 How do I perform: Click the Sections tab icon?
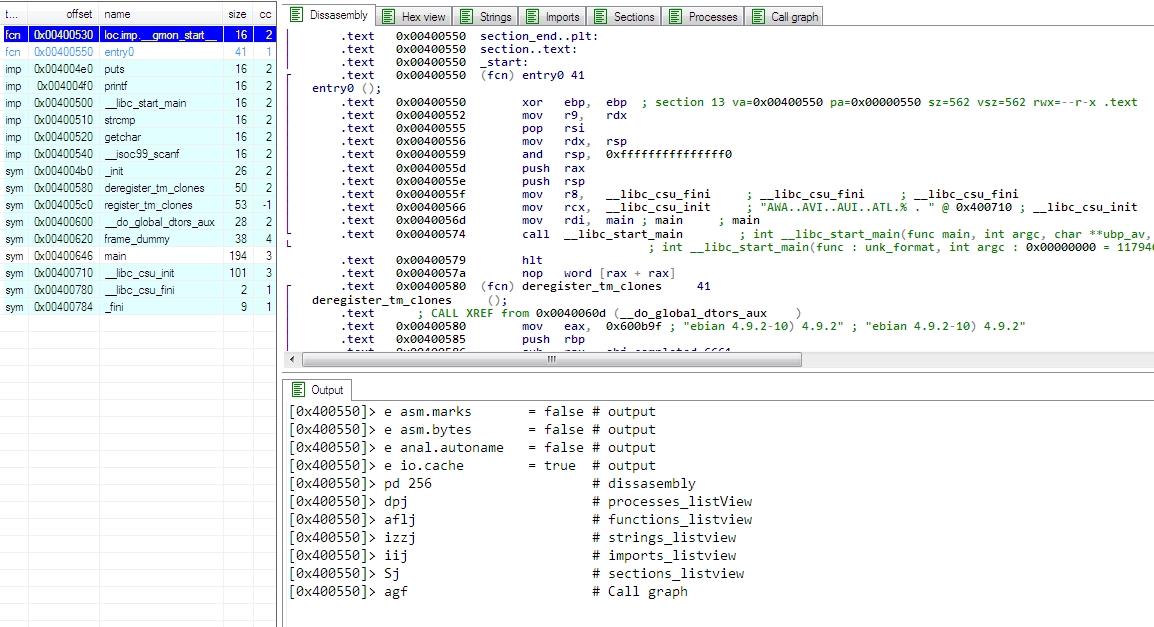click(x=601, y=17)
